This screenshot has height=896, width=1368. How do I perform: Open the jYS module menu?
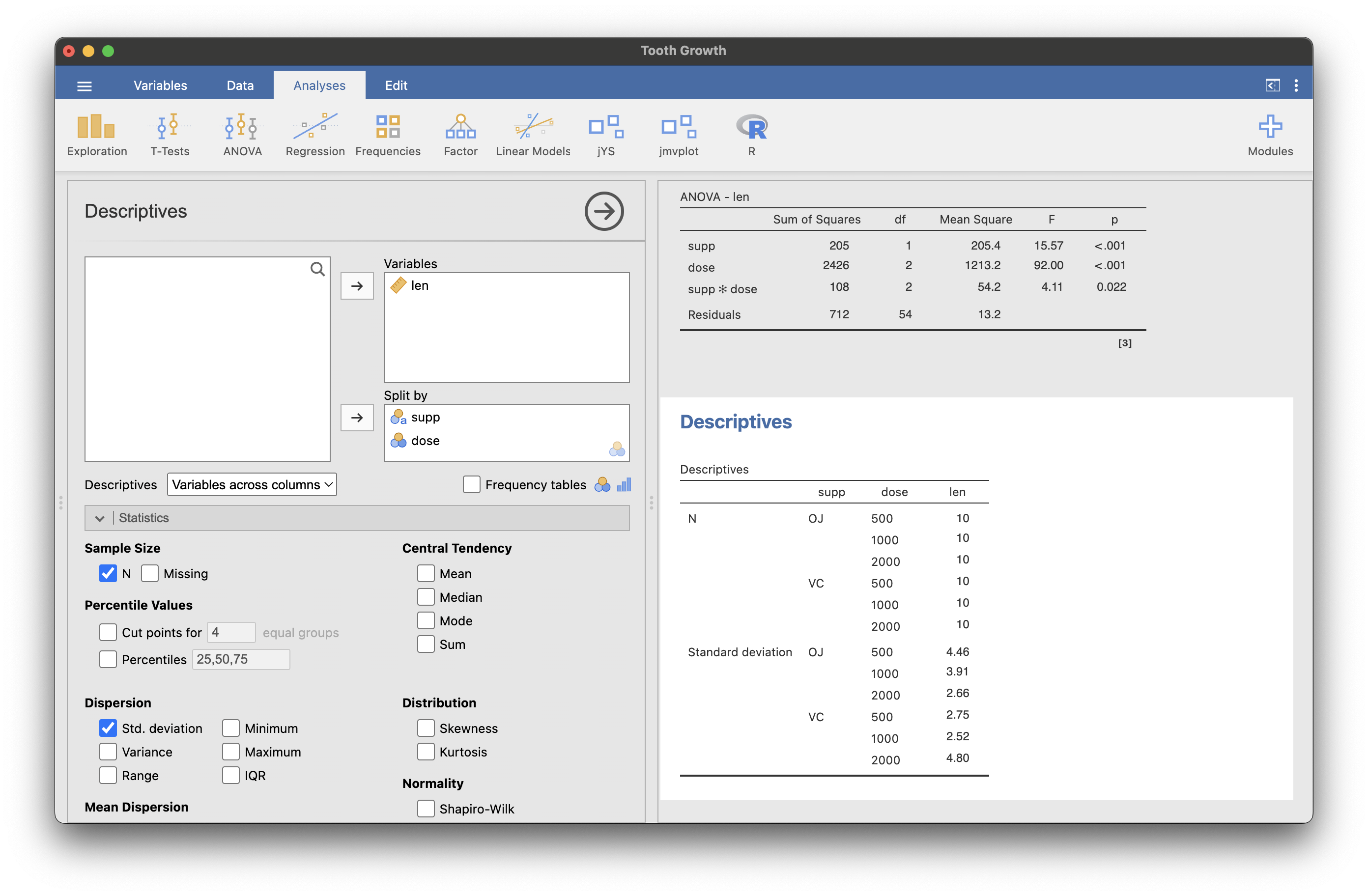click(x=606, y=135)
